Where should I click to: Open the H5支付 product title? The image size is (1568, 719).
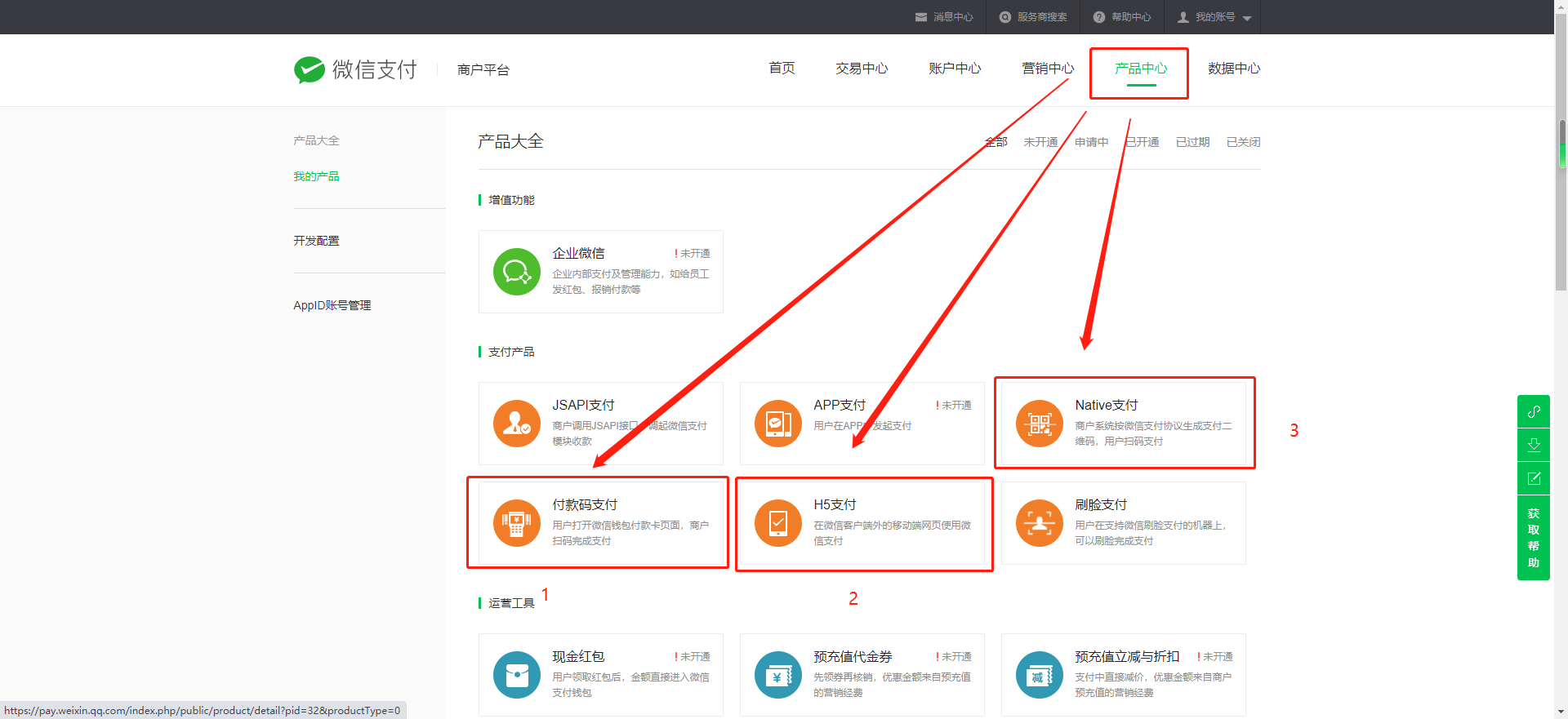[835, 504]
